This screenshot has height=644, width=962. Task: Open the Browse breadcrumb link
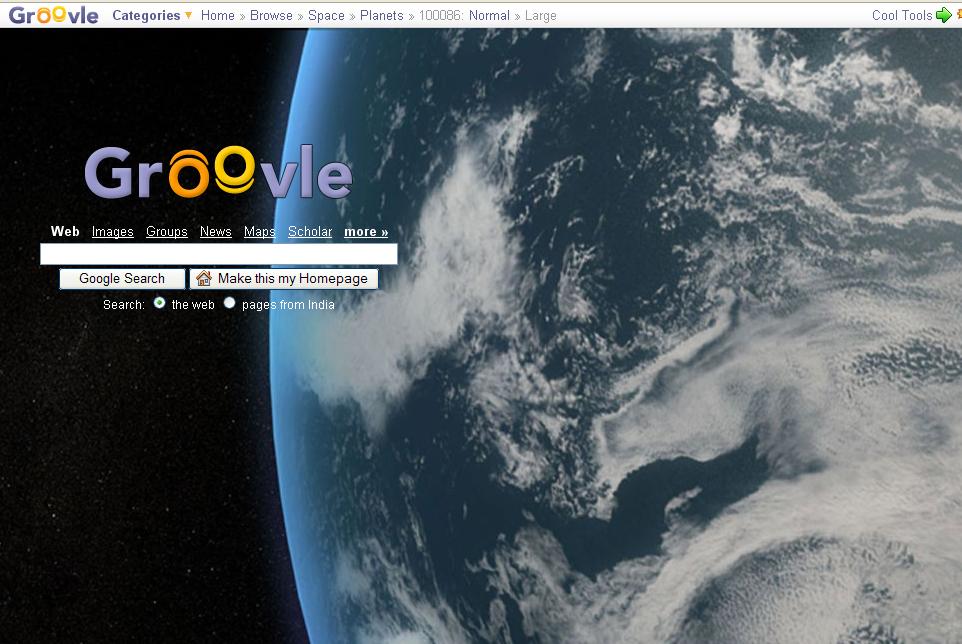271,15
